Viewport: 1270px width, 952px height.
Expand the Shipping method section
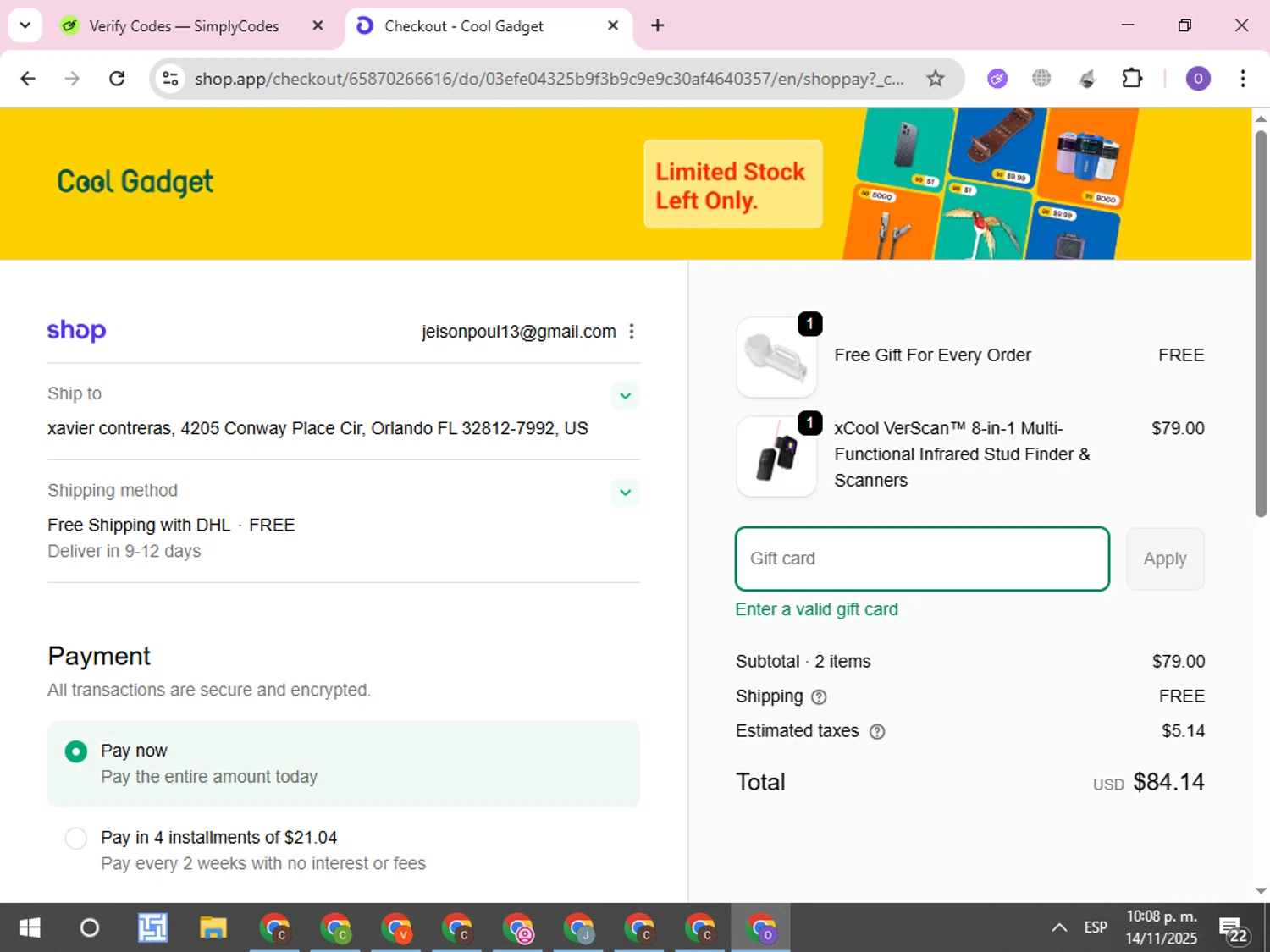tap(625, 493)
